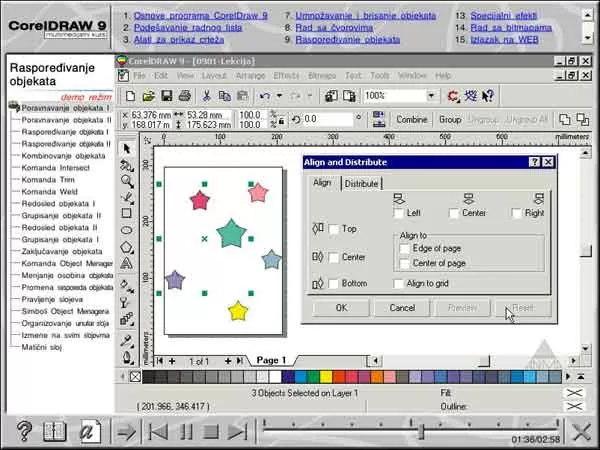
Task: Enable Edge of page option
Action: [404, 249]
